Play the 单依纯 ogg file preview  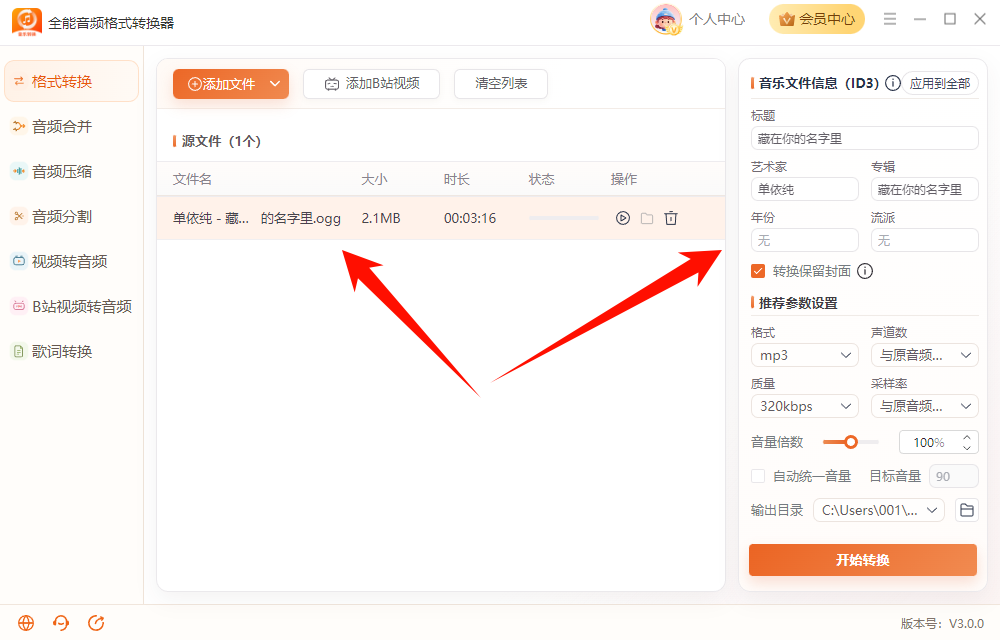622,218
